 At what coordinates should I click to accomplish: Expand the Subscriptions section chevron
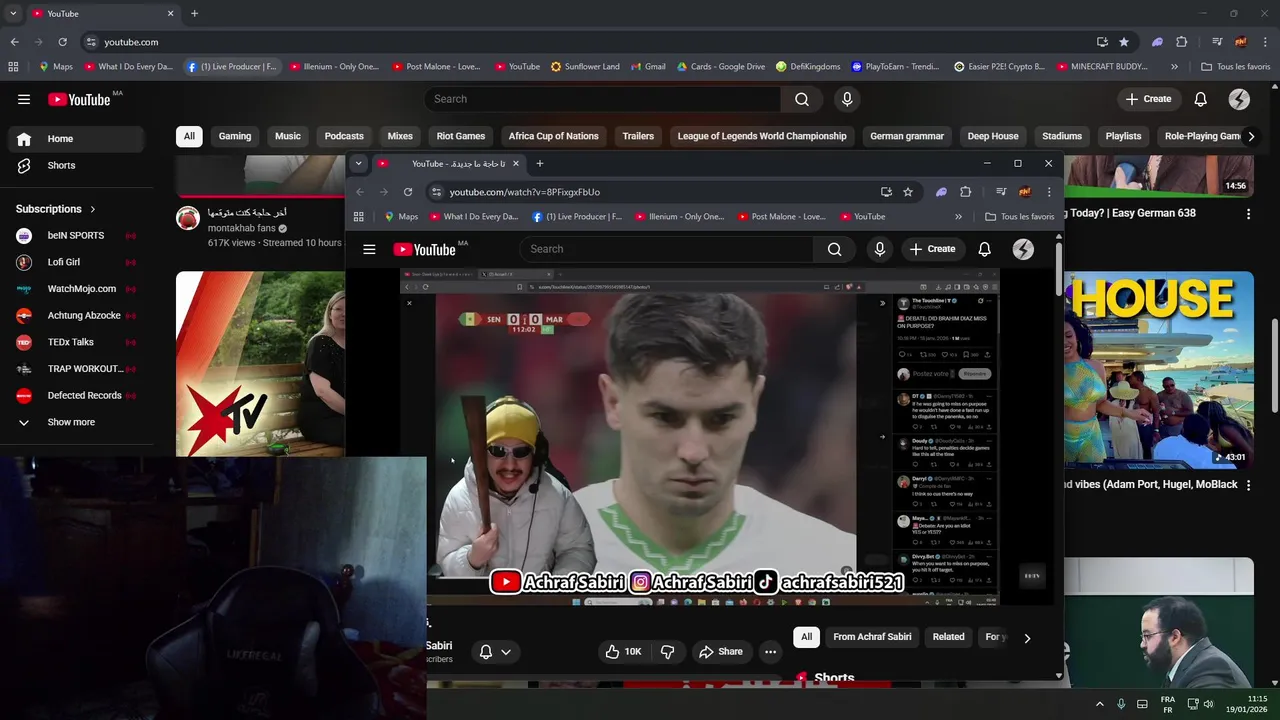[x=93, y=209]
